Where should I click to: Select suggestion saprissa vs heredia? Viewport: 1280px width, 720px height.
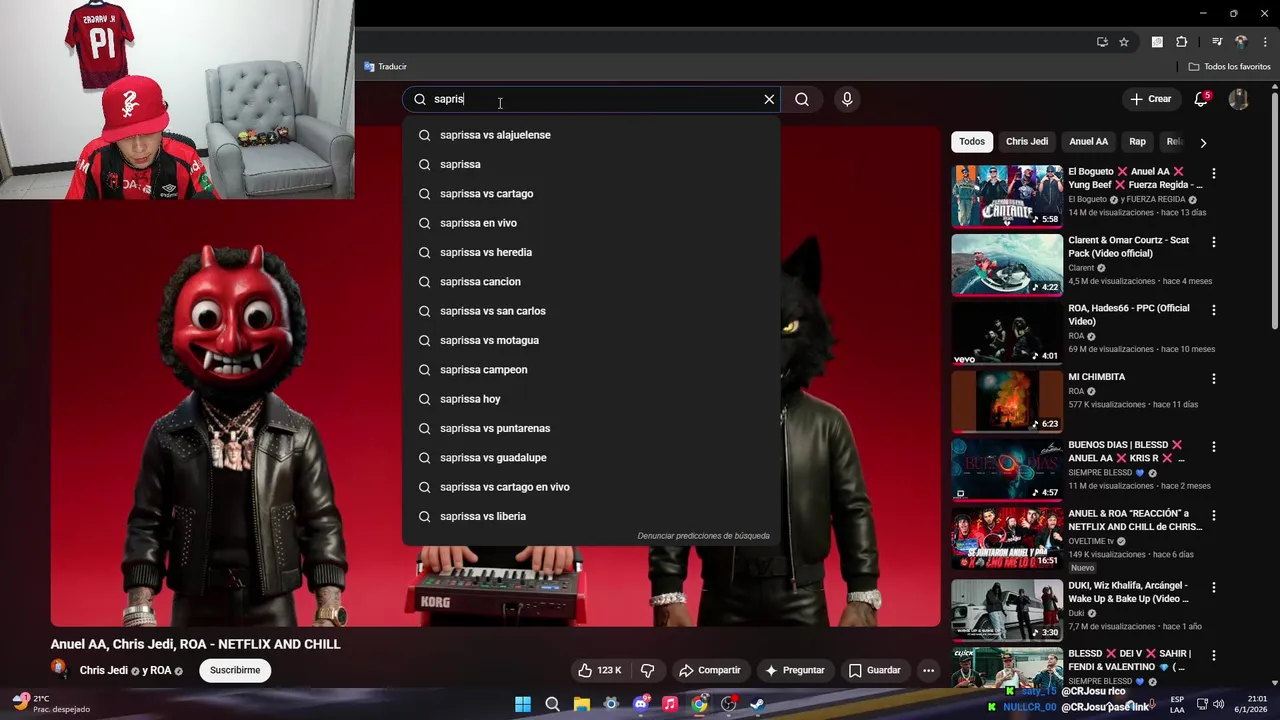(x=591, y=252)
